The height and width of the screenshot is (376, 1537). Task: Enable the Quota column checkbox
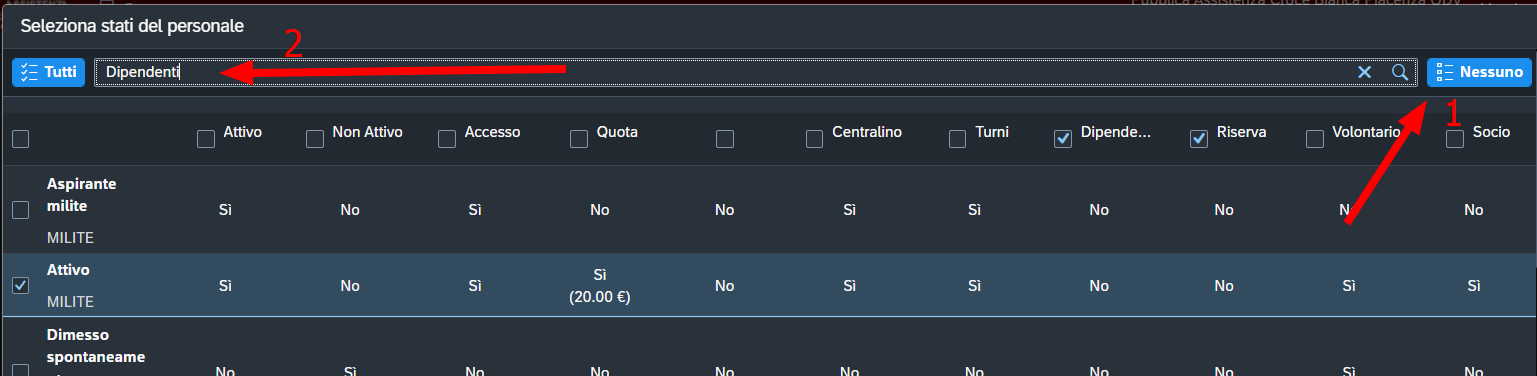(x=579, y=139)
